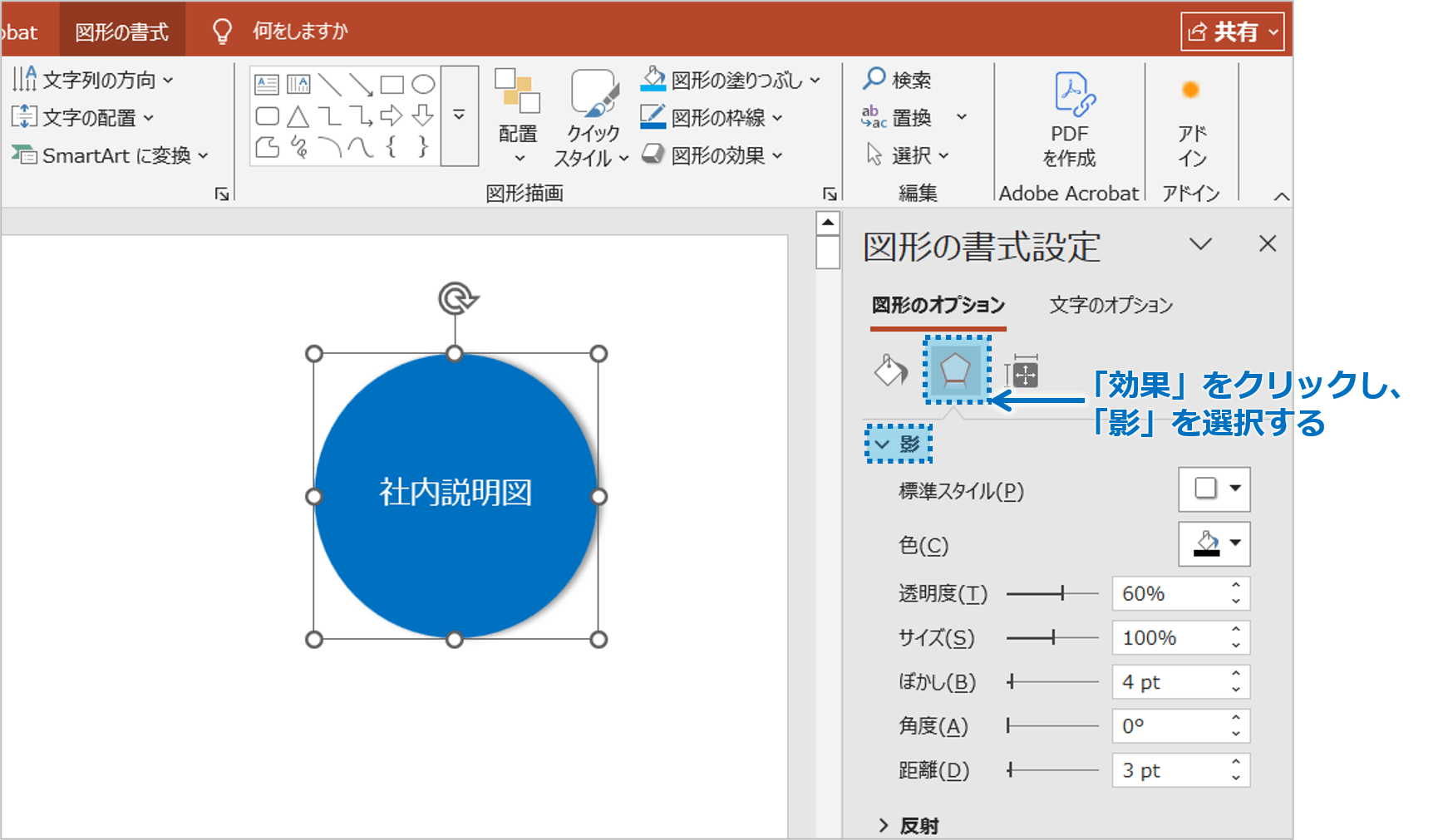Collapse the 影 shadow section
This screenshot has width=1443, height=840.
pos(899,444)
